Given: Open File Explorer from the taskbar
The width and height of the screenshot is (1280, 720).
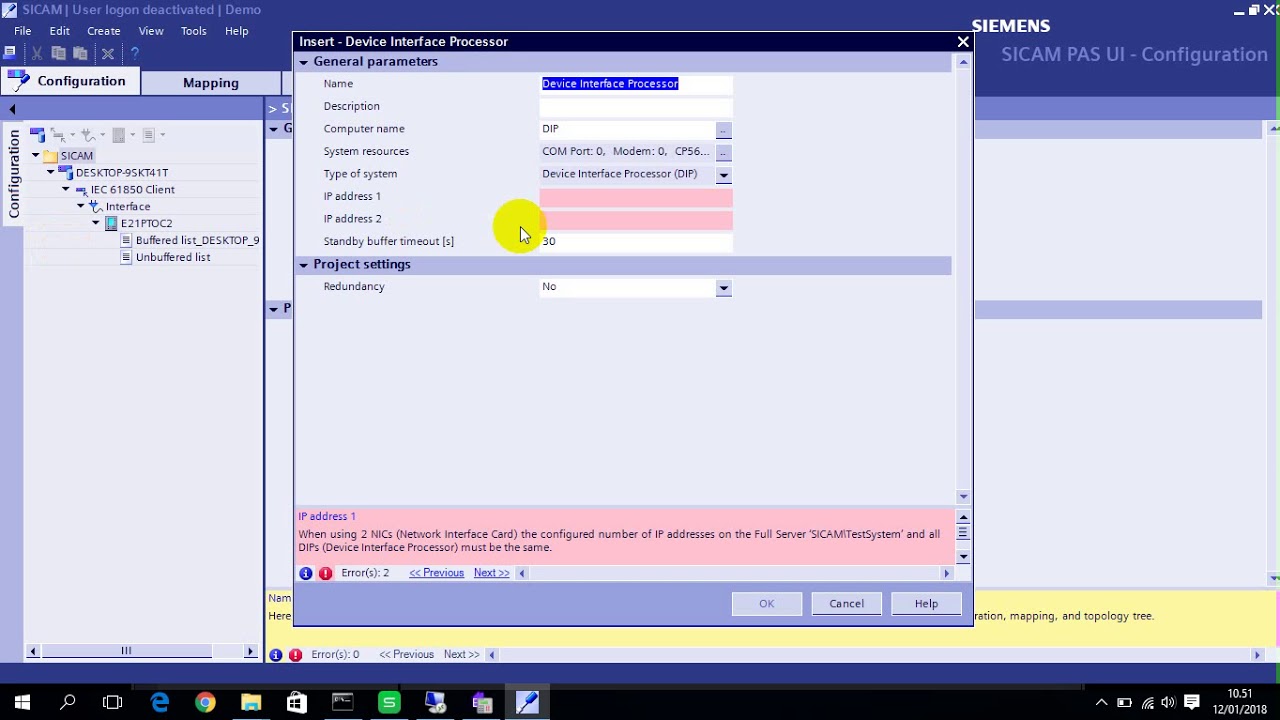Looking at the screenshot, I should pyautogui.click(x=251, y=702).
